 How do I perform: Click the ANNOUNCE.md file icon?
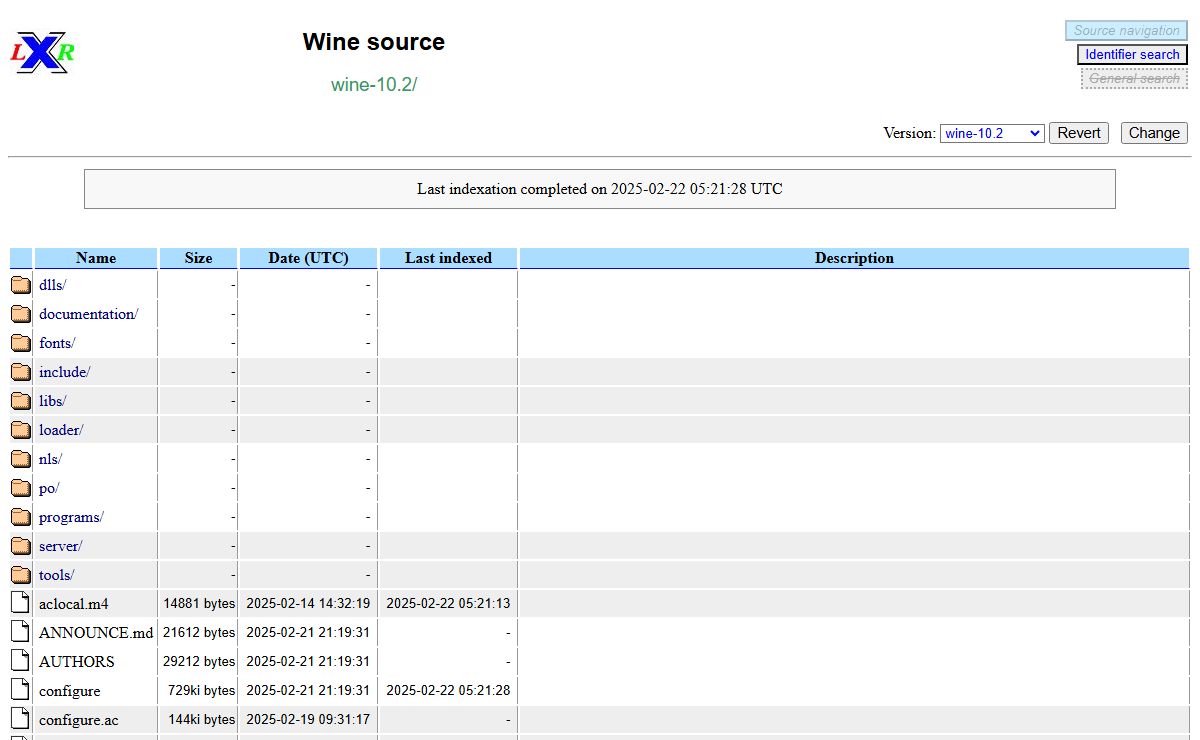click(21, 632)
